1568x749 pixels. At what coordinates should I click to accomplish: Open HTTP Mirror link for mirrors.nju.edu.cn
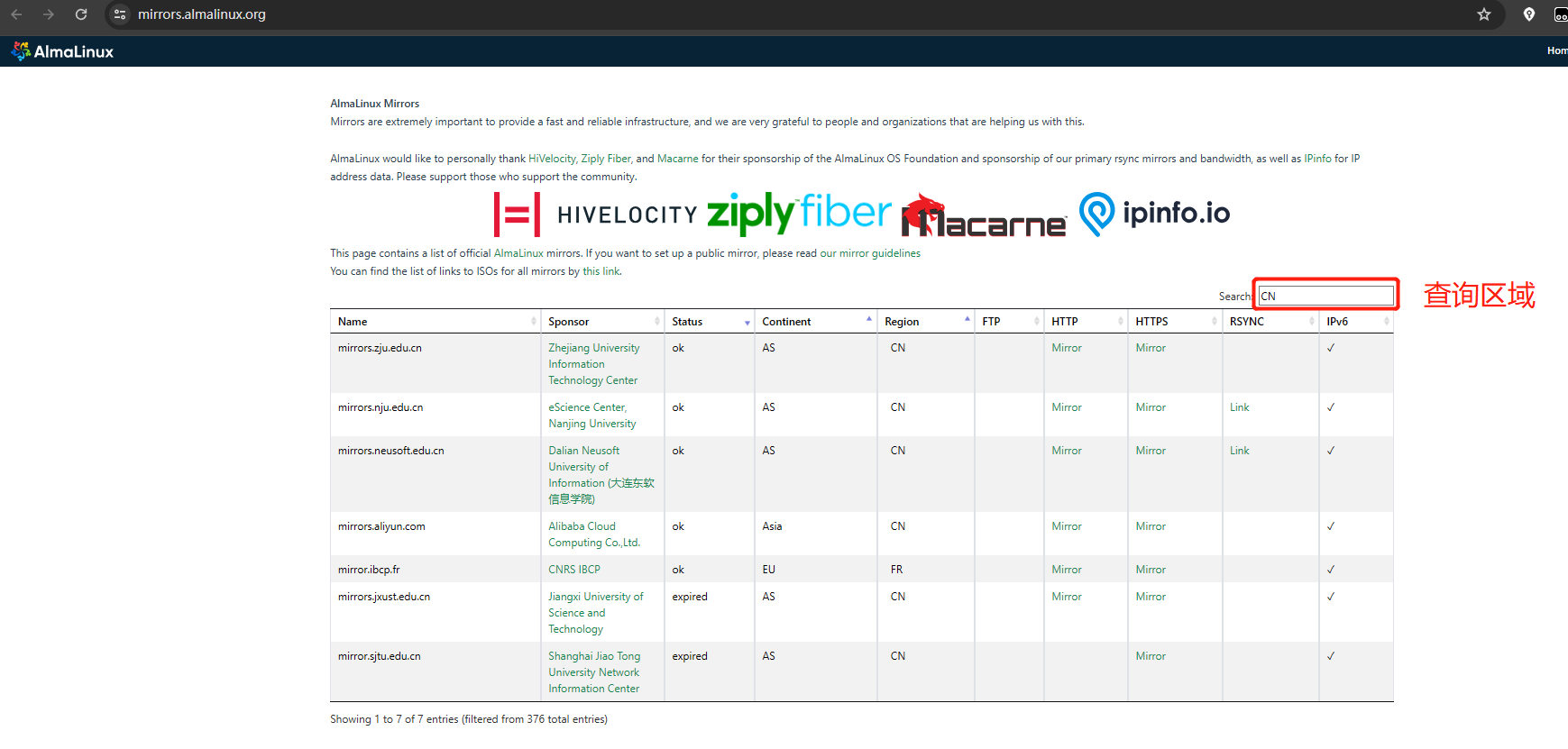pyautogui.click(x=1067, y=407)
